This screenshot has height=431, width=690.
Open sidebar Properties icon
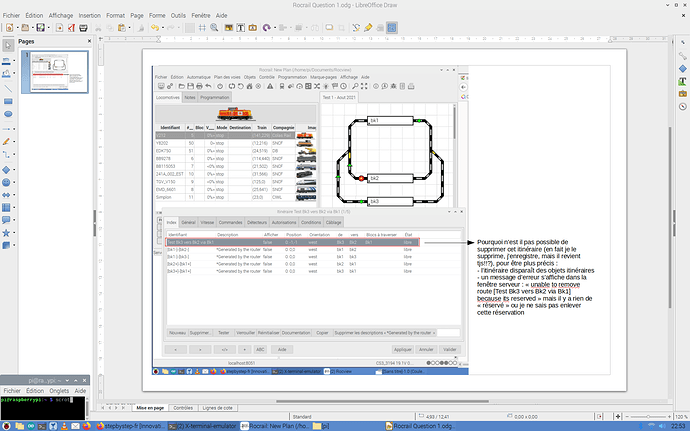[683, 56]
